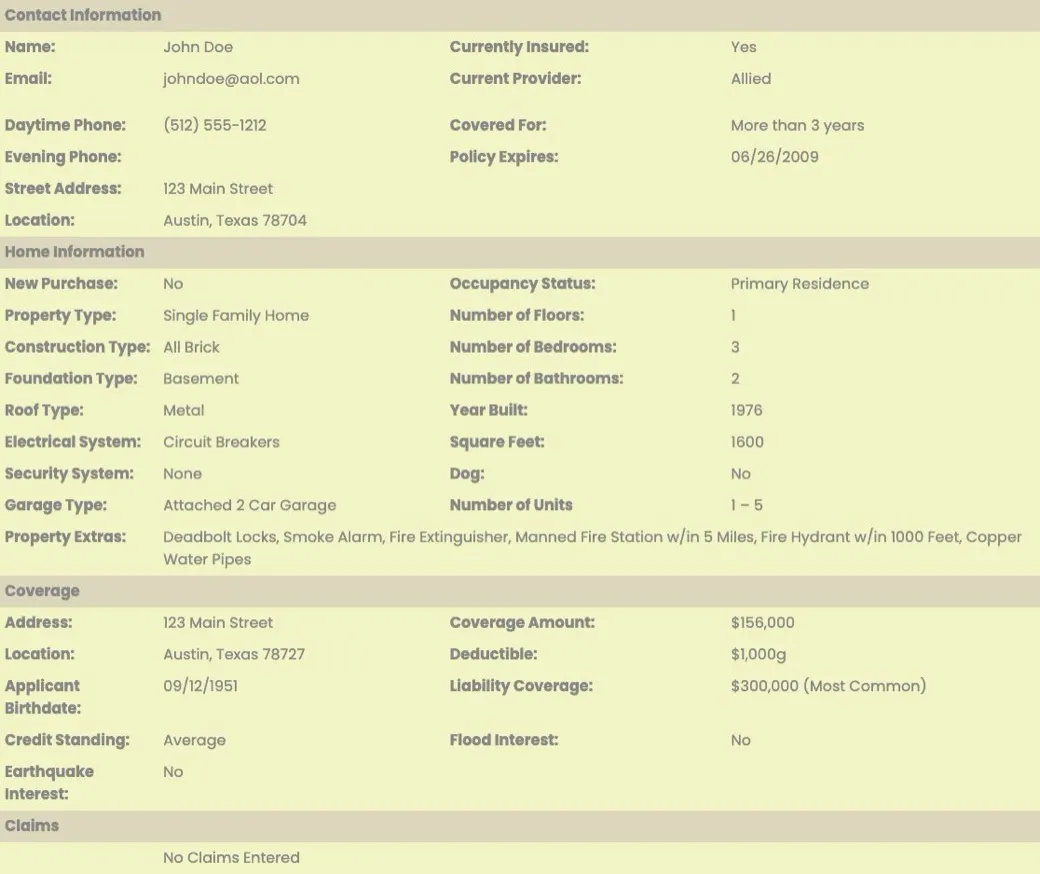Click the Policy Expires label
Viewport: 1040px width, 874px height.
[503, 157]
